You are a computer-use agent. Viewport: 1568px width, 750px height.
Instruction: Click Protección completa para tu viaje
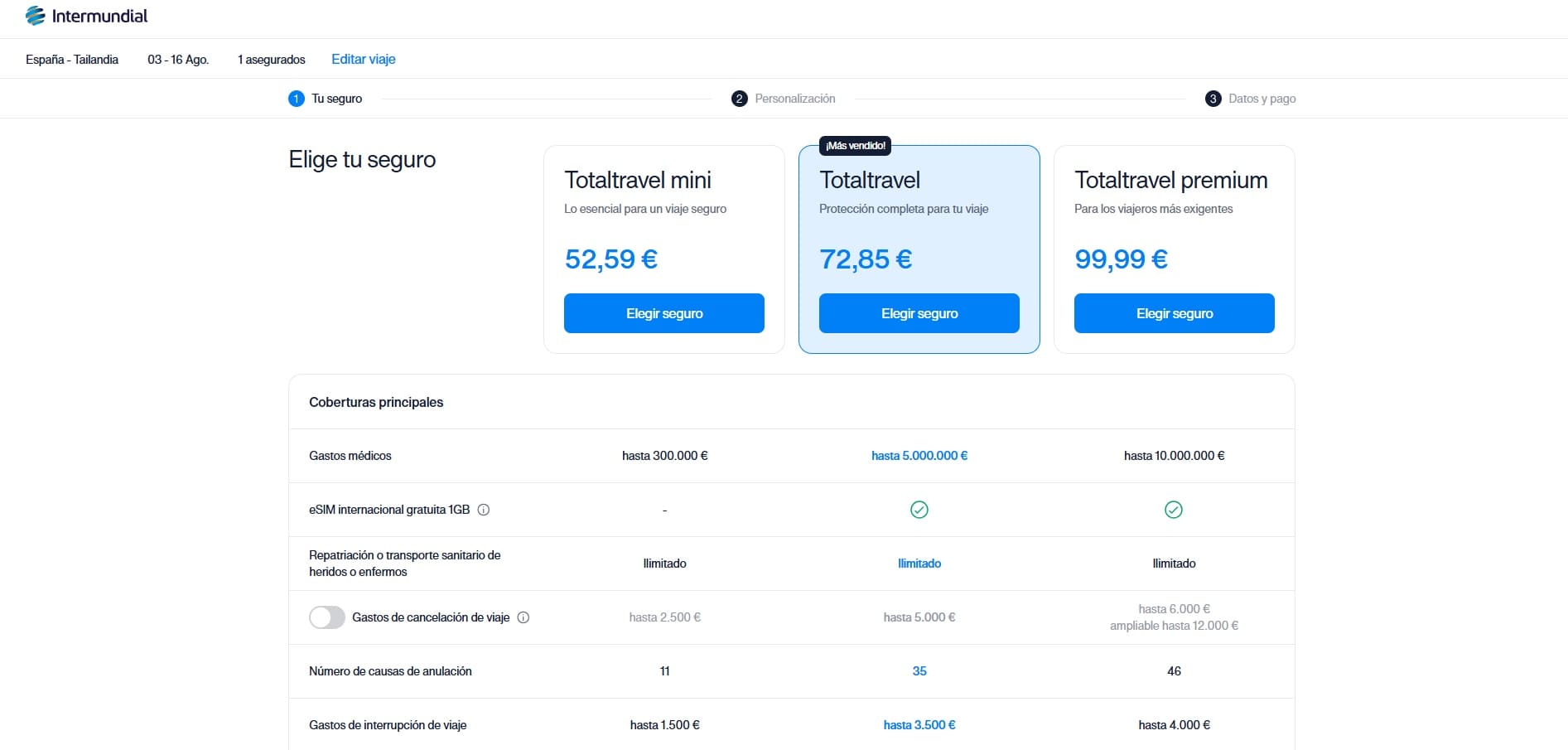tap(904, 209)
